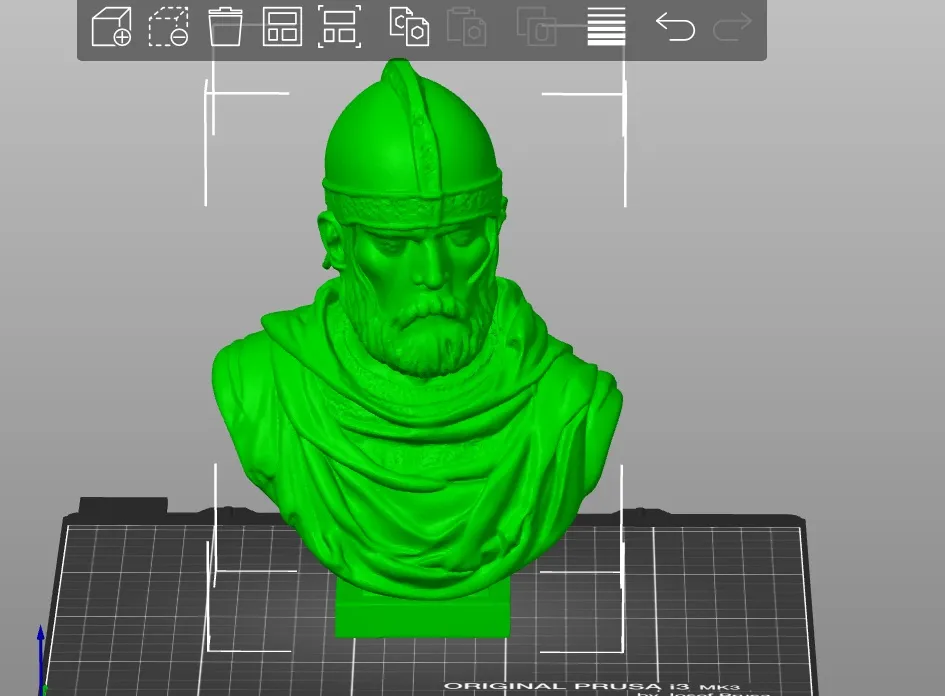The height and width of the screenshot is (696, 945).
Task: Click the rectangular base pedestal of the bust
Action: click(422, 609)
